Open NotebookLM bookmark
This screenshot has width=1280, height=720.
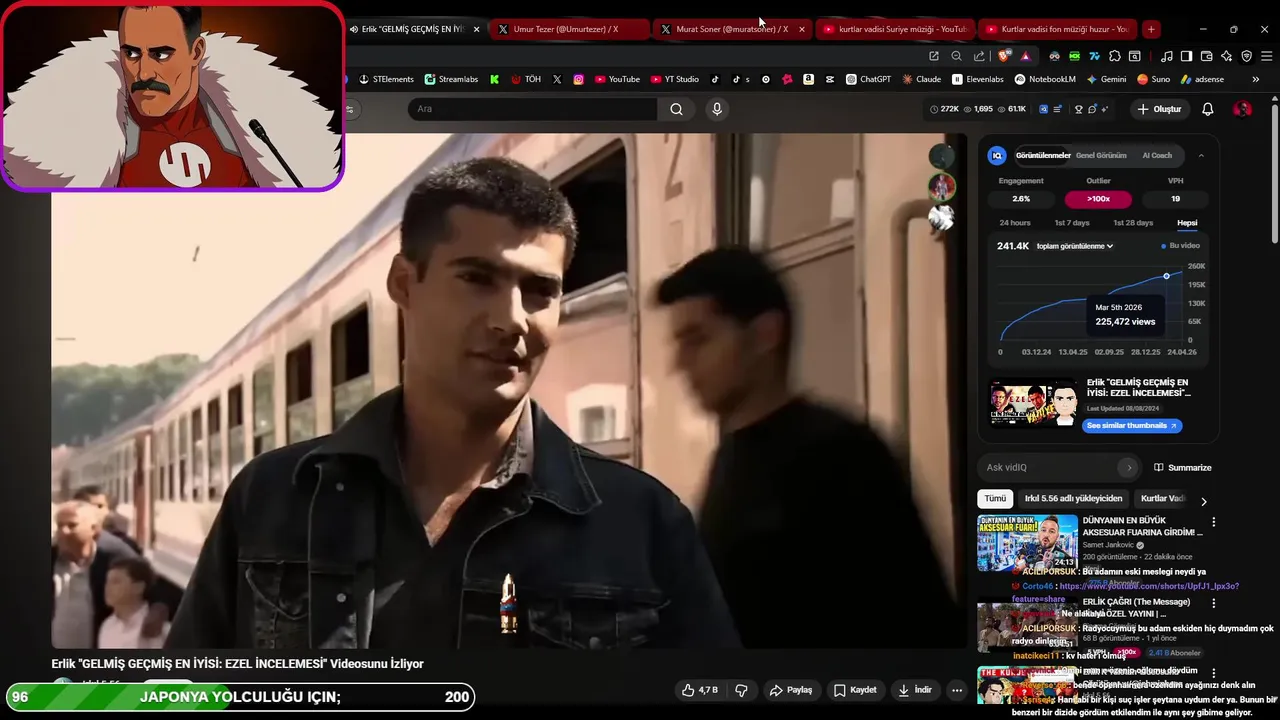tap(1045, 79)
